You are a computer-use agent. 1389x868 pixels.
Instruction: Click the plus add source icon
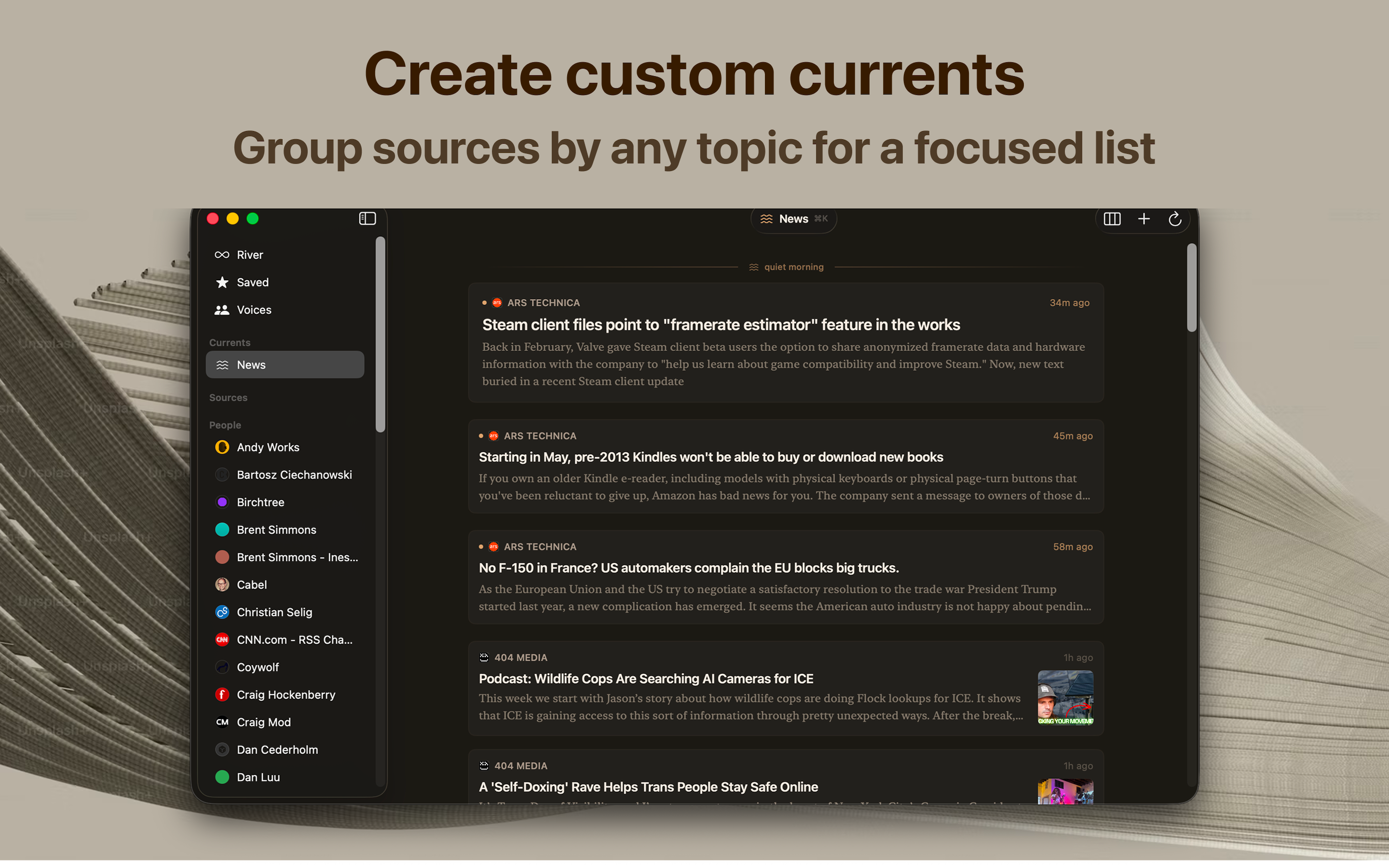(1144, 219)
